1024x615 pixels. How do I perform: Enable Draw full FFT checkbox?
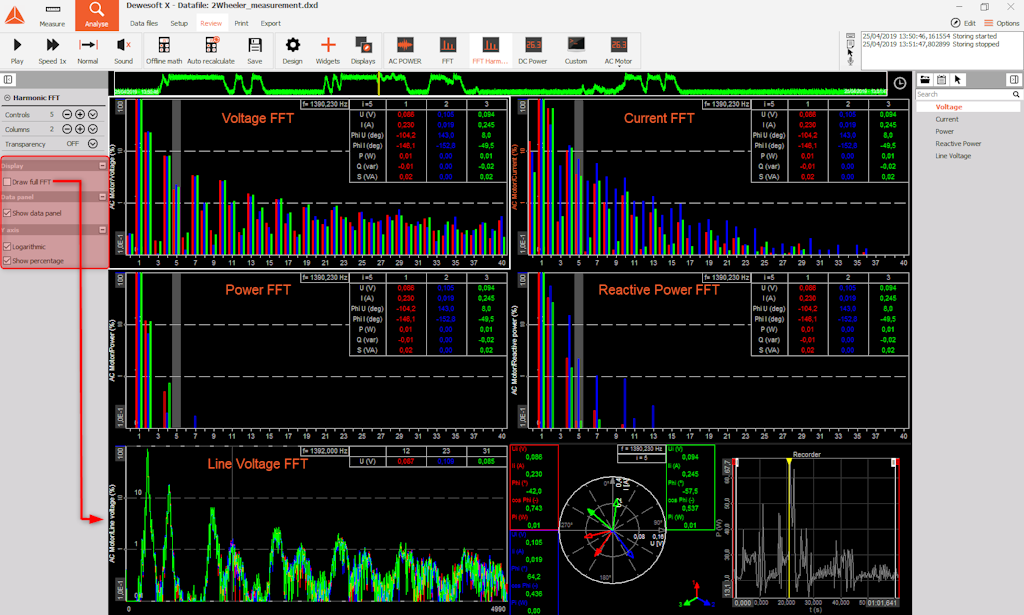pos(7,182)
